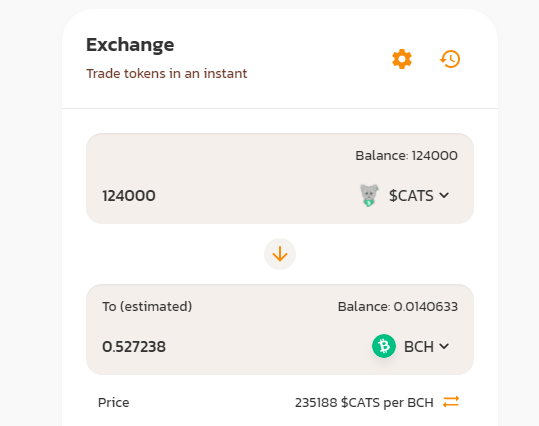
Task: Click the Price label
Action: pyautogui.click(x=113, y=402)
